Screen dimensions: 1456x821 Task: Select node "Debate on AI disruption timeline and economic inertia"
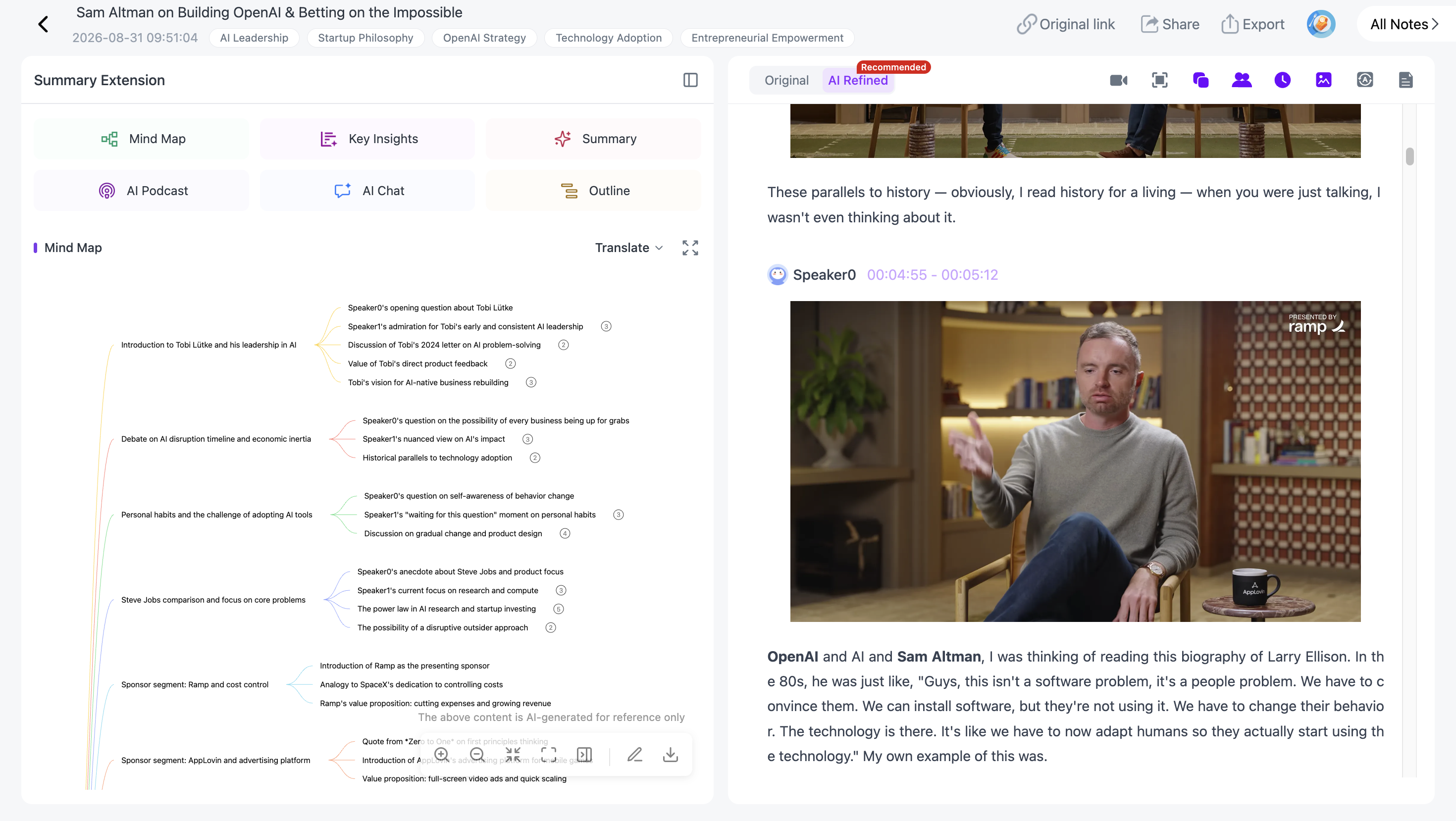tap(216, 439)
